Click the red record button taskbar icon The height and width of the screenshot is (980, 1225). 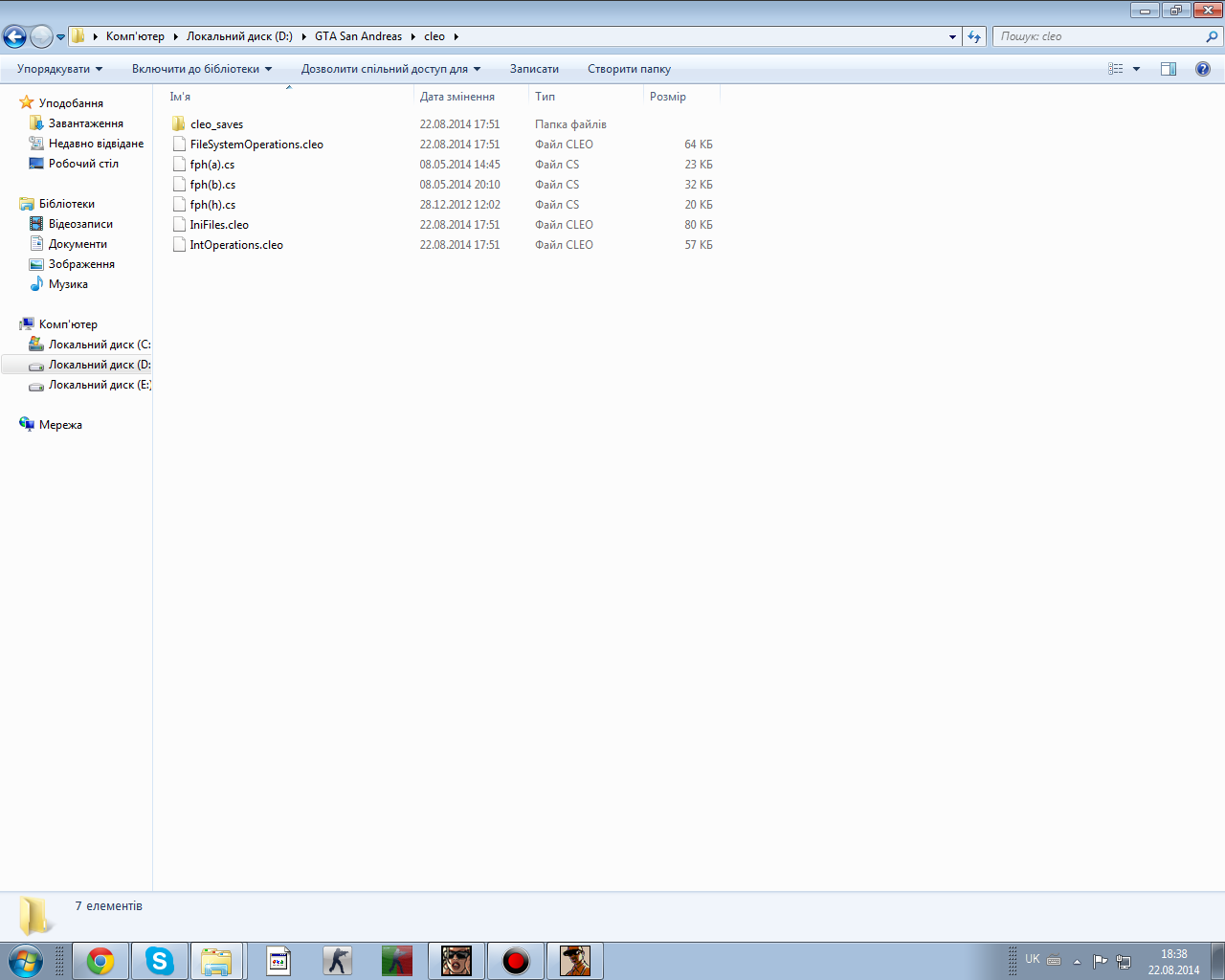pos(516,961)
